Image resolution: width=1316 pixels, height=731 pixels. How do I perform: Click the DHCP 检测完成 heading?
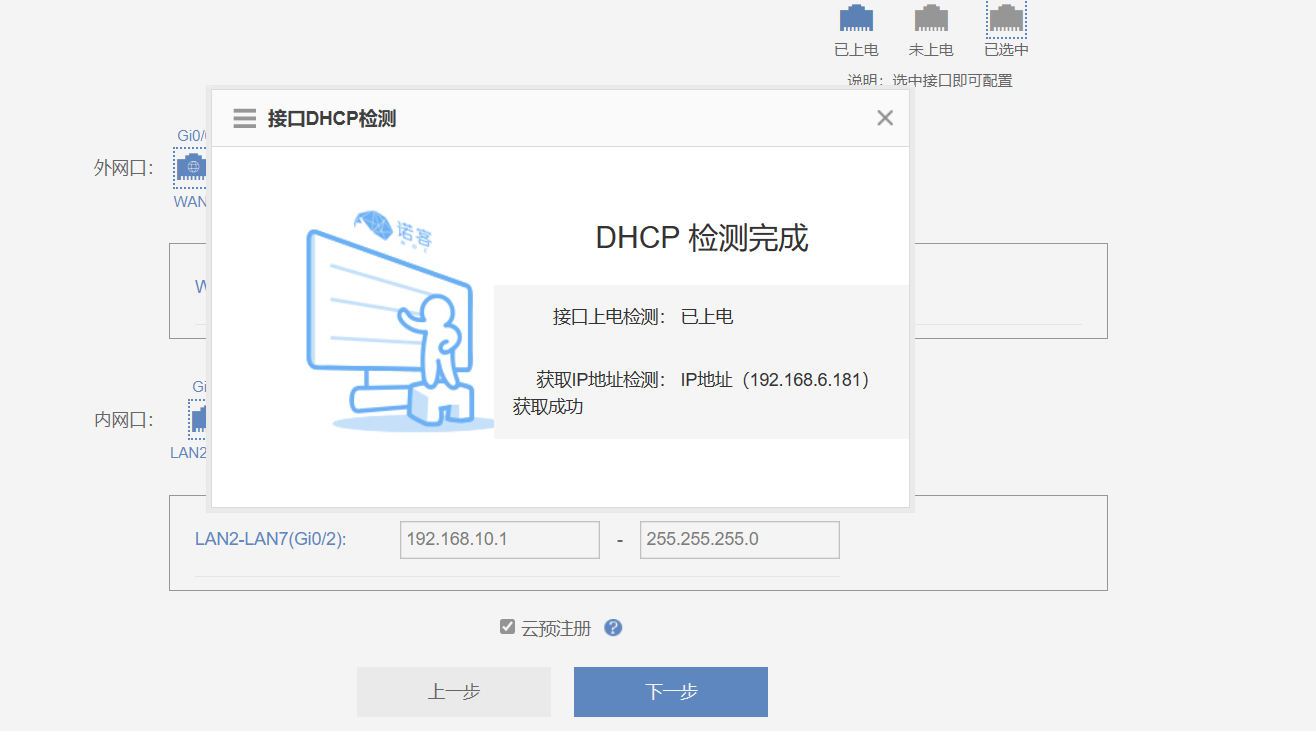click(701, 238)
